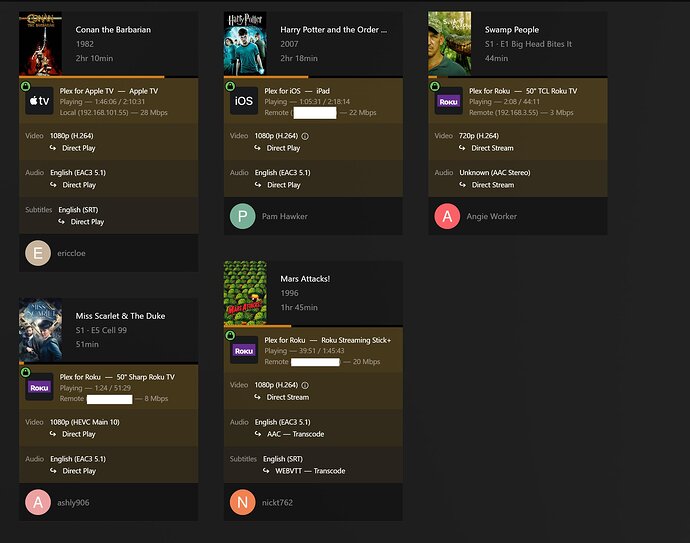Click S1 · E5 Cell 99 episode link
The image size is (690, 543).
click(x=101, y=330)
